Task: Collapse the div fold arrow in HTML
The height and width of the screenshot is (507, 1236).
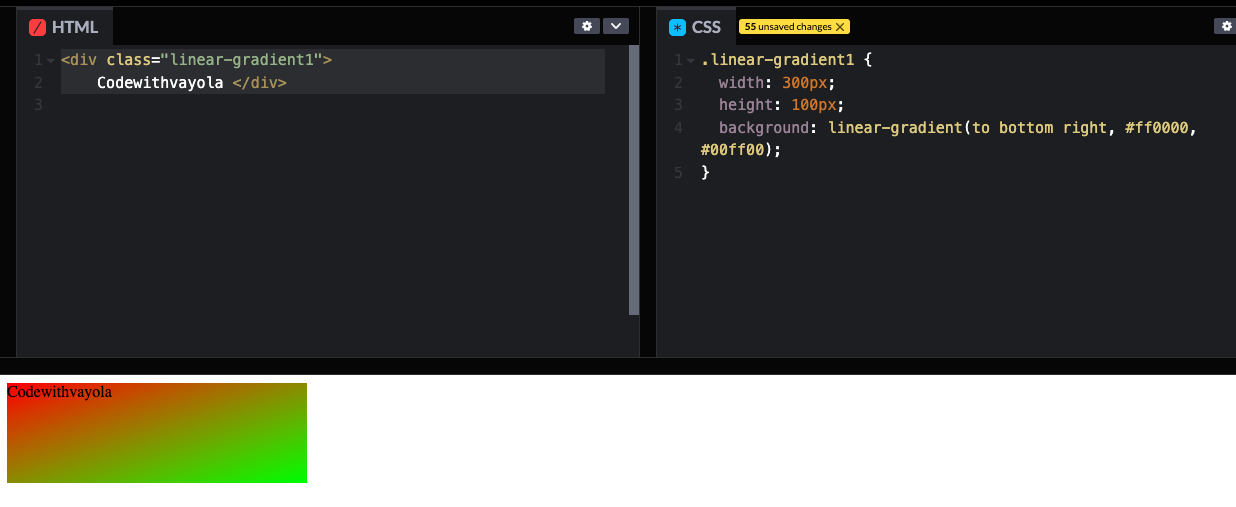Action: coord(50,61)
